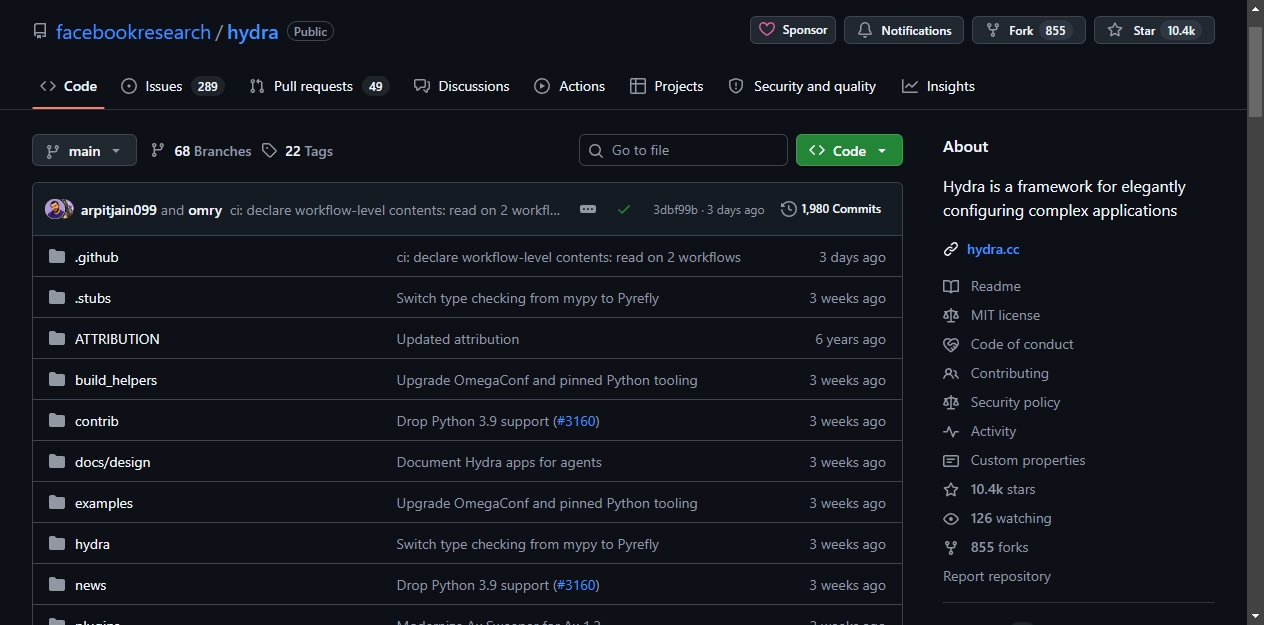Click the page vertical scrollbar thumb

1256,70
